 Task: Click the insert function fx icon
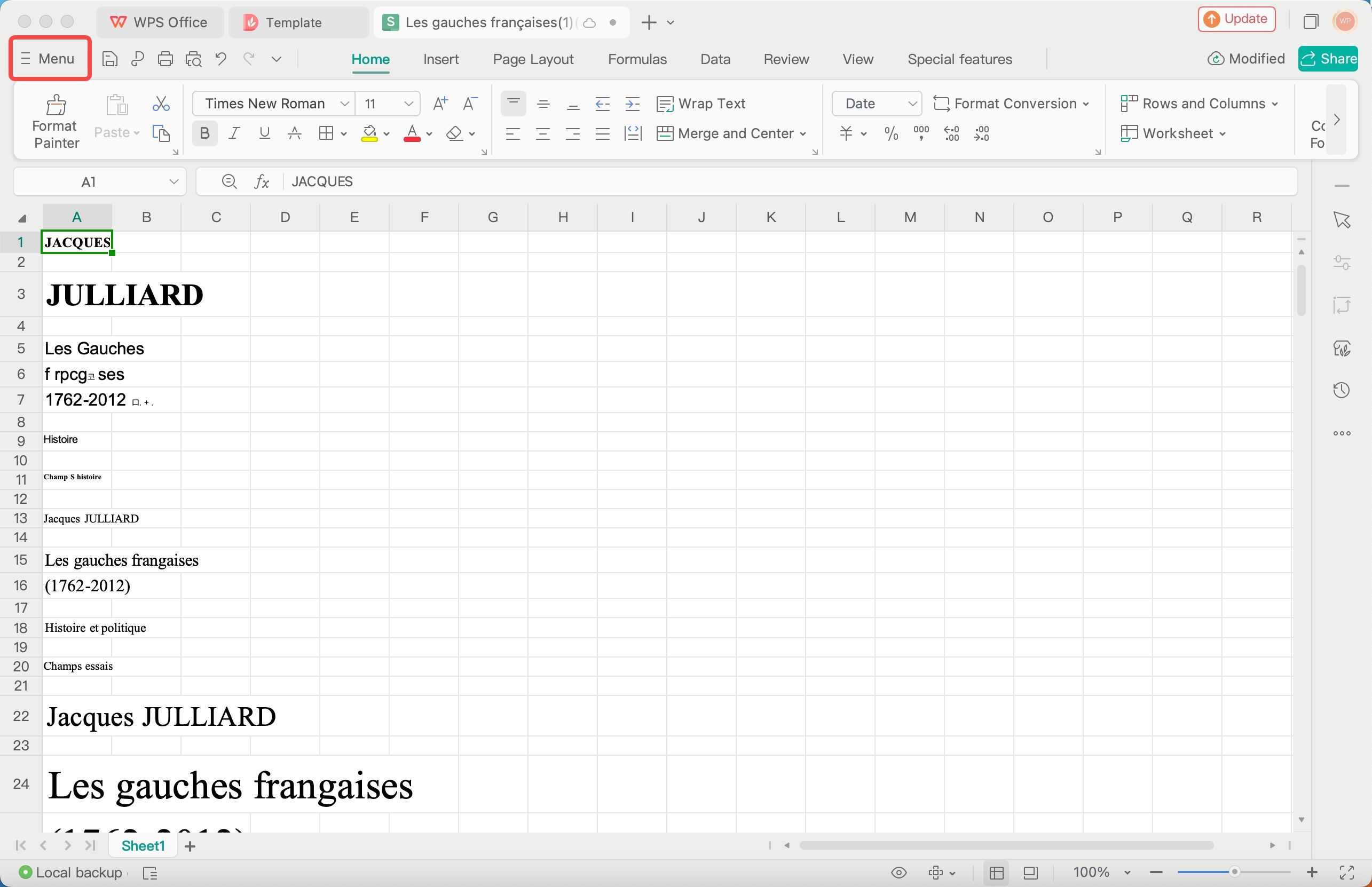point(262,182)
